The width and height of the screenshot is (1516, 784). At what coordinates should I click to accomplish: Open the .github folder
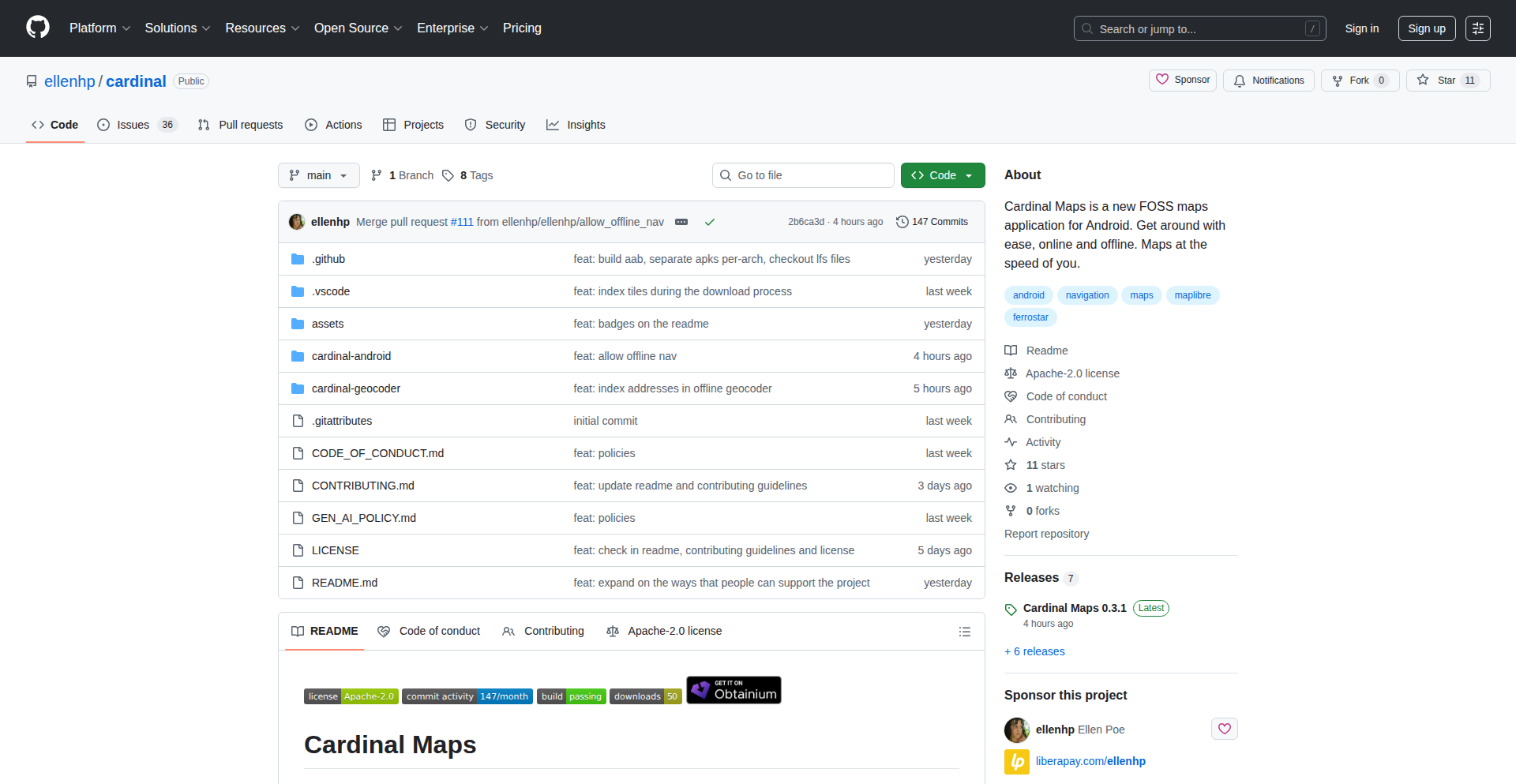pyautogui.click(x=328, y=259)
